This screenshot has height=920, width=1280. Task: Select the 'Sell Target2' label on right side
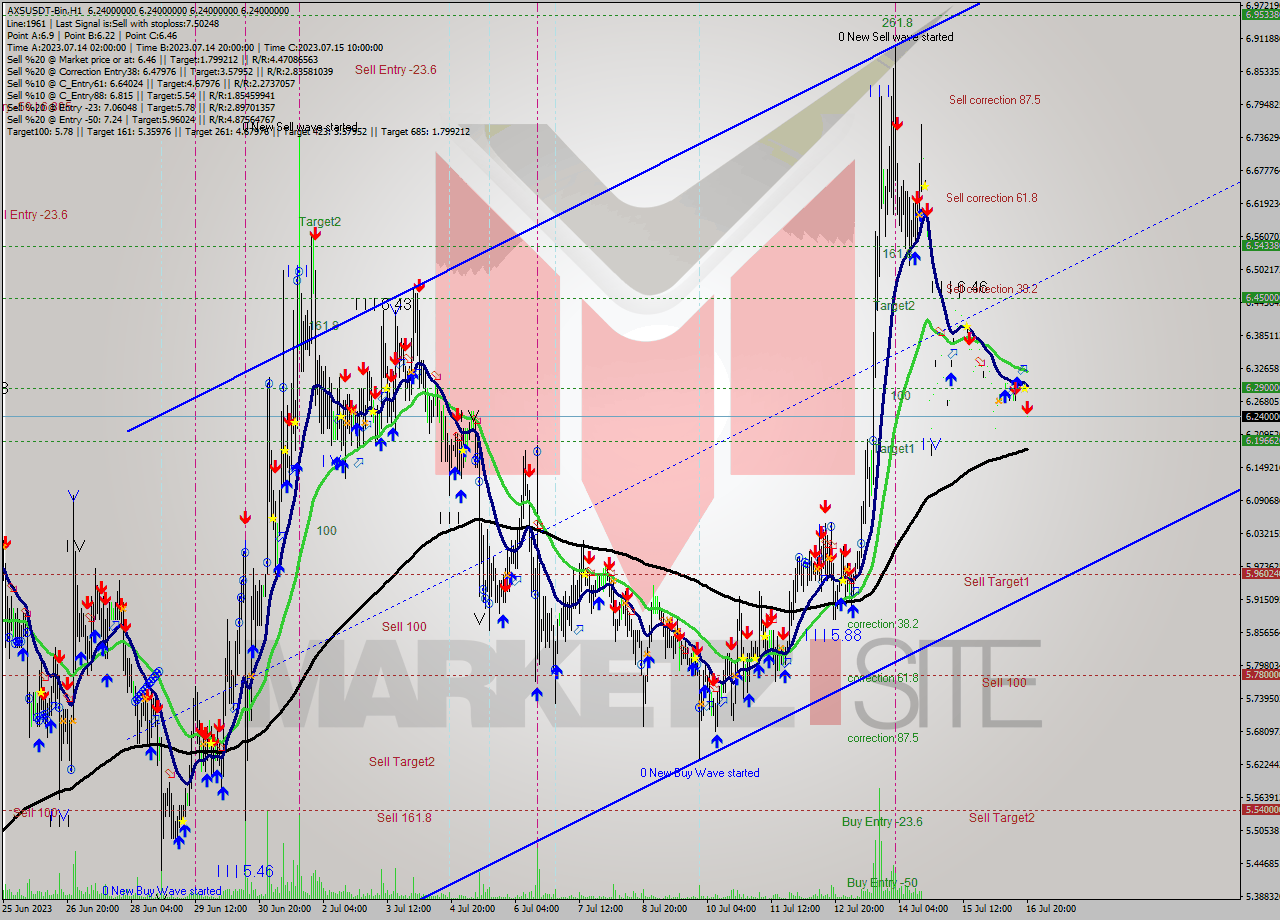(x=1001, y=818)
